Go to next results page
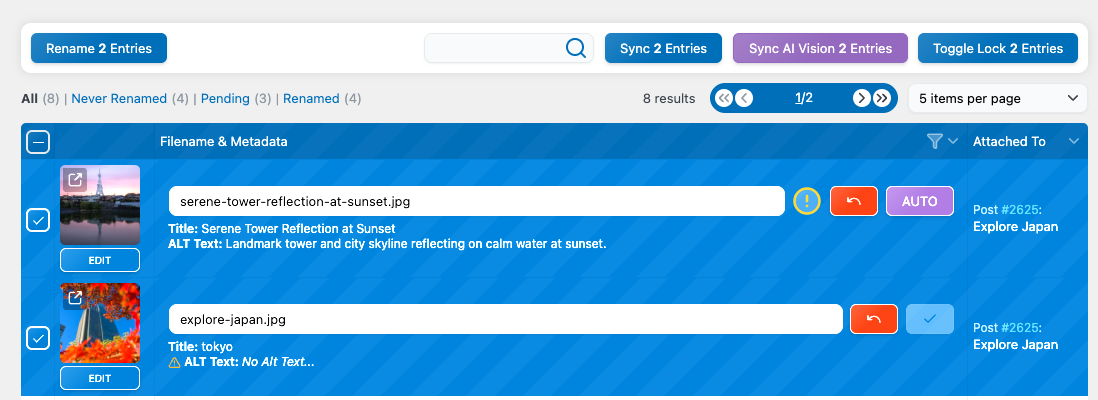This screenshot has height=400, width=1098. (861, 98)
